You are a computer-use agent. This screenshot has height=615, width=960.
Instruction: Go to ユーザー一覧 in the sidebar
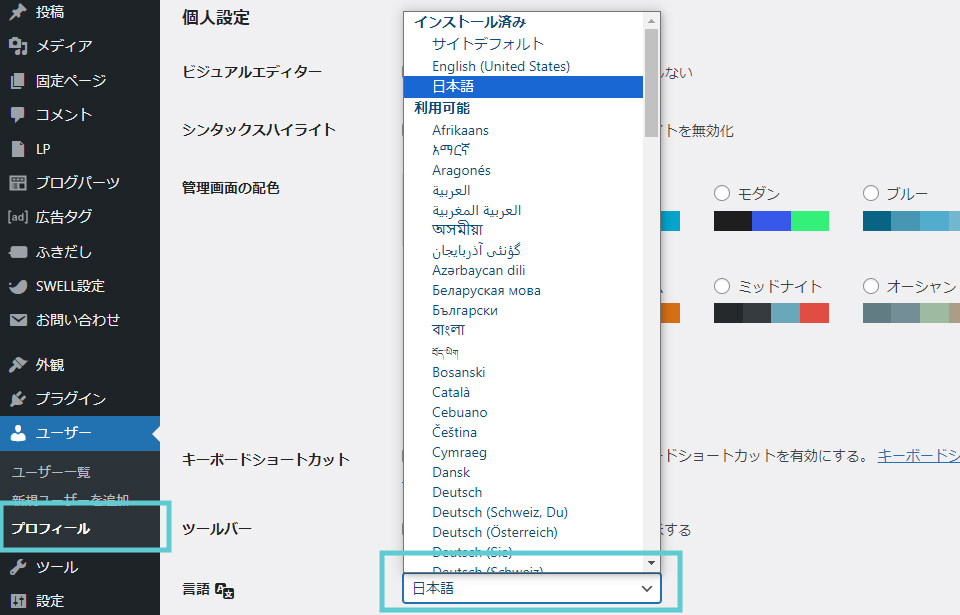pos(50,472)
